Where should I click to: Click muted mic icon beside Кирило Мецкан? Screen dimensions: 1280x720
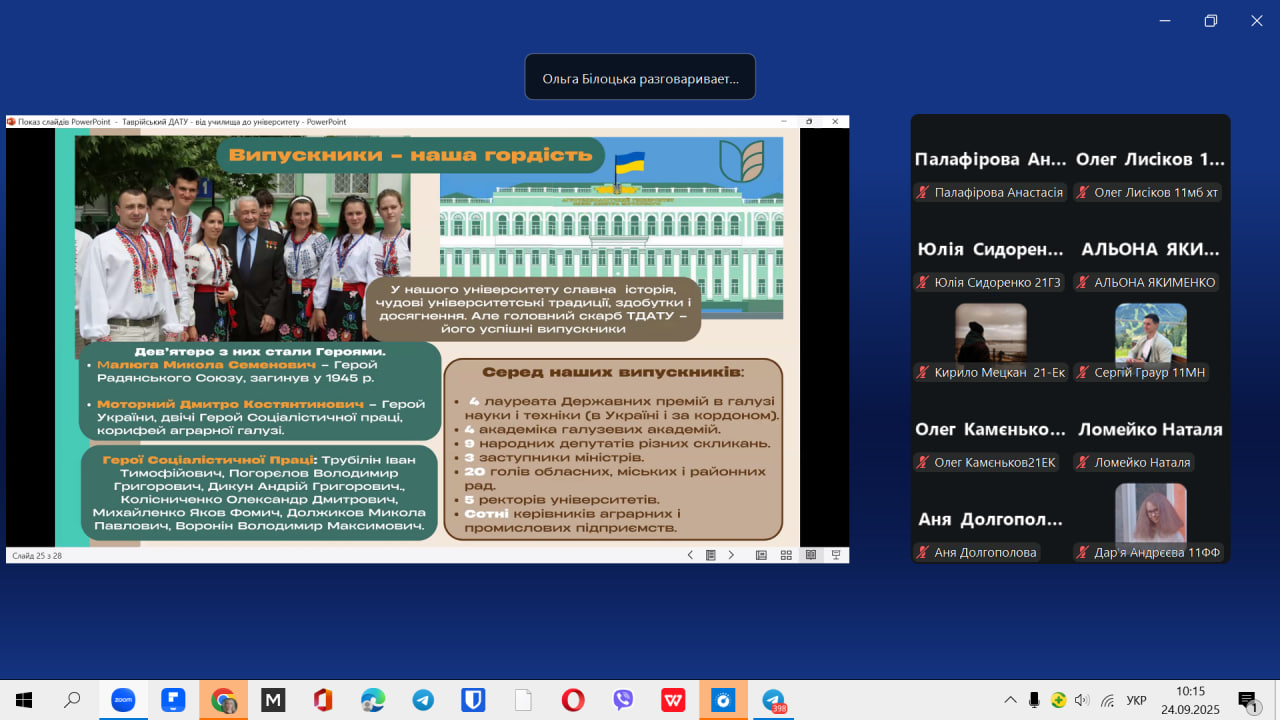click(x=924, y=373)
